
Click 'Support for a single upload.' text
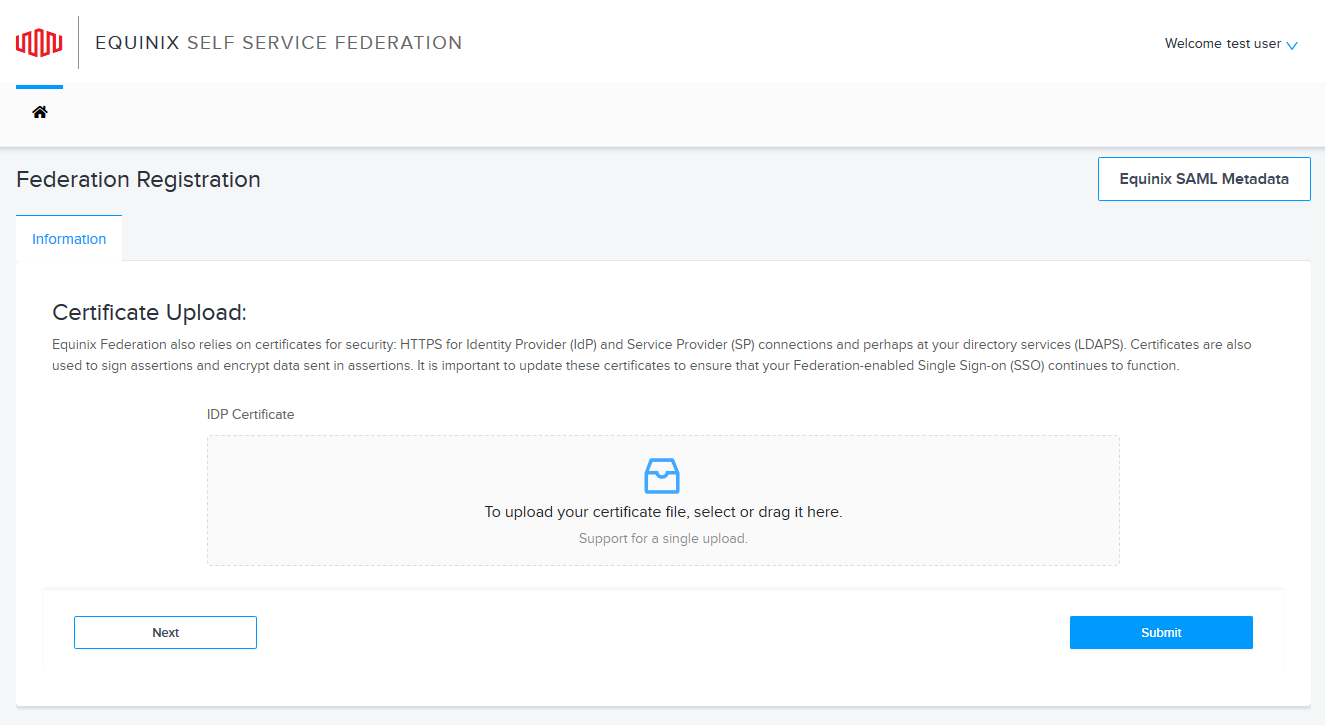click(x=663, y=538)
